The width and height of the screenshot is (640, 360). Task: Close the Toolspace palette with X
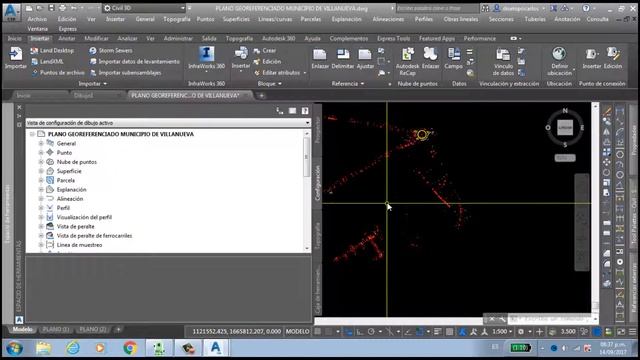pyautogui.click(x=19, y=107)
